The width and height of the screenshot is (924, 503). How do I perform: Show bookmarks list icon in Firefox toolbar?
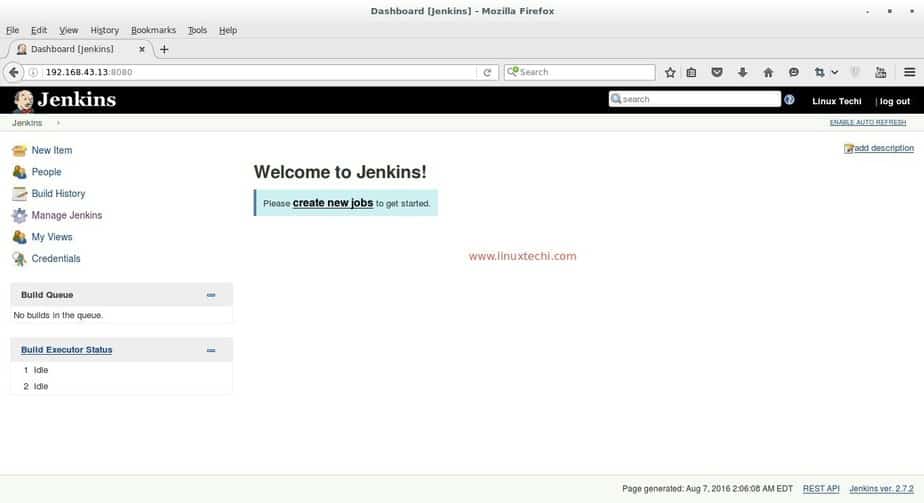[x=691, y=72]
